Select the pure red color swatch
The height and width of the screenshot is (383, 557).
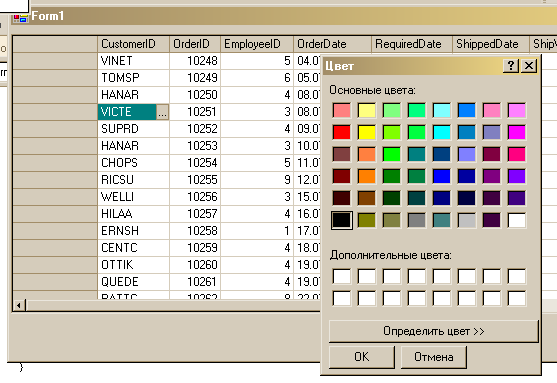click(x=342, y=133)
